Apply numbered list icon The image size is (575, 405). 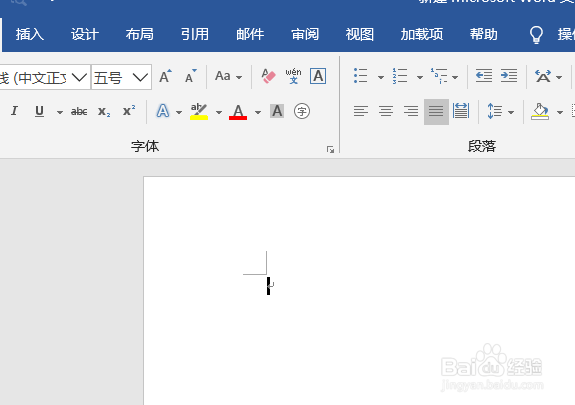[400, 76]
